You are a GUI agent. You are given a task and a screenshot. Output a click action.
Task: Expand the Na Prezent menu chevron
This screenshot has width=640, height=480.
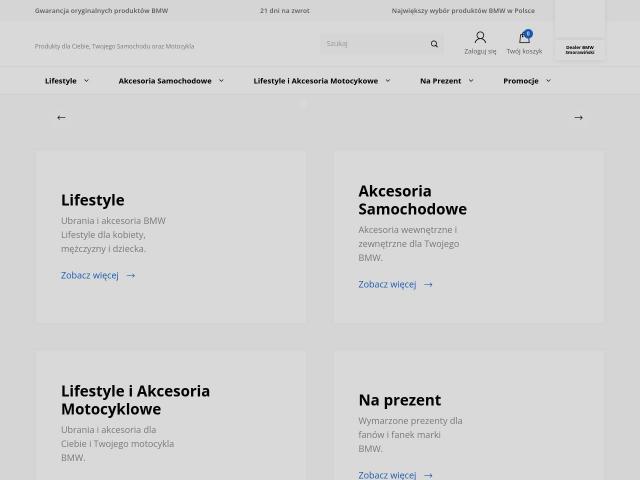coord(471,81)
